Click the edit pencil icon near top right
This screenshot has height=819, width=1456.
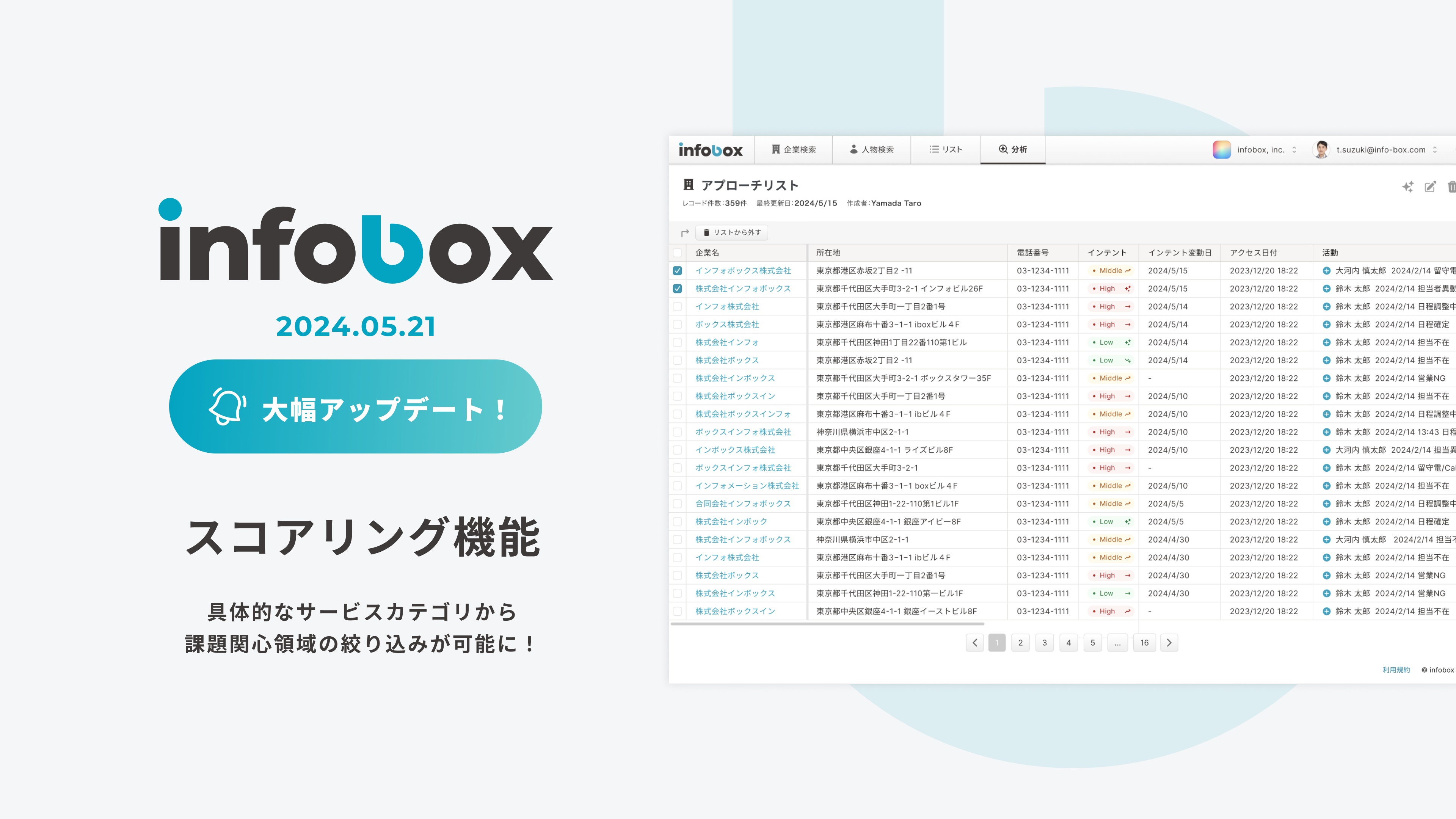pyautogui.click(x=1431, y=187)
